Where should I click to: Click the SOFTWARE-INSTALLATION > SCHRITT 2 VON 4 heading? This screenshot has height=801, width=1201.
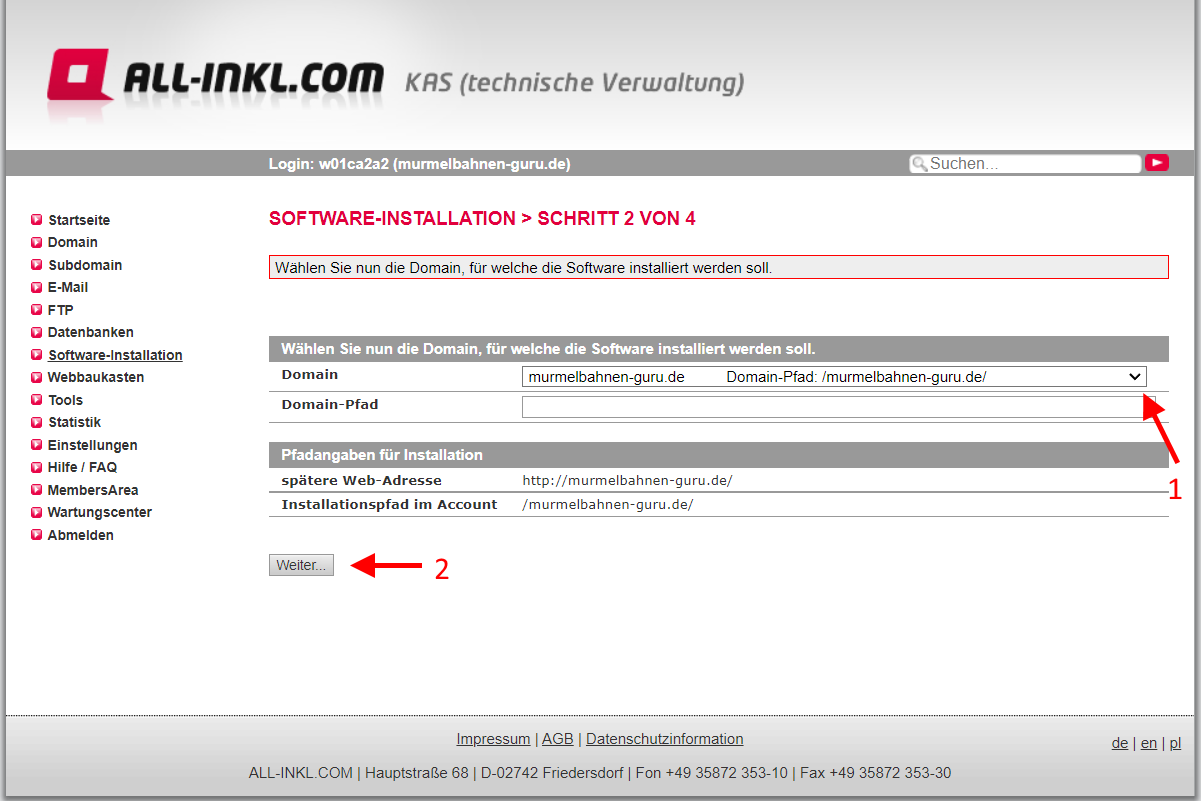click(482, 219)
